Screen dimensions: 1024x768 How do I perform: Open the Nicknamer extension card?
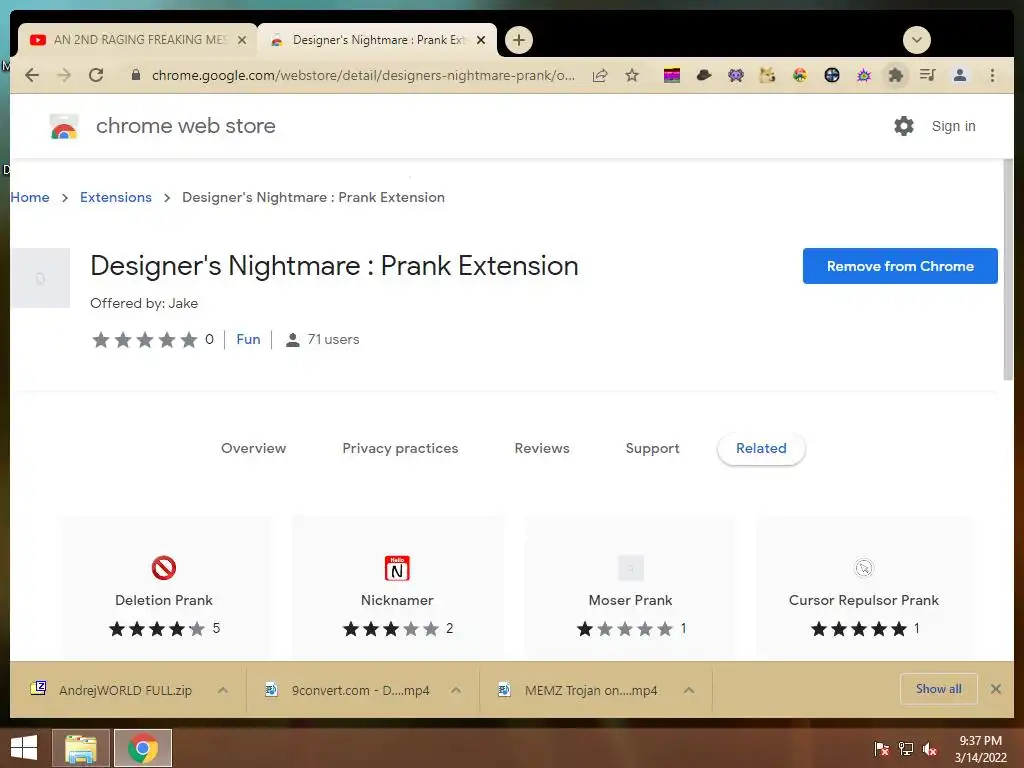pyautogui.click(x=397, y=586)
